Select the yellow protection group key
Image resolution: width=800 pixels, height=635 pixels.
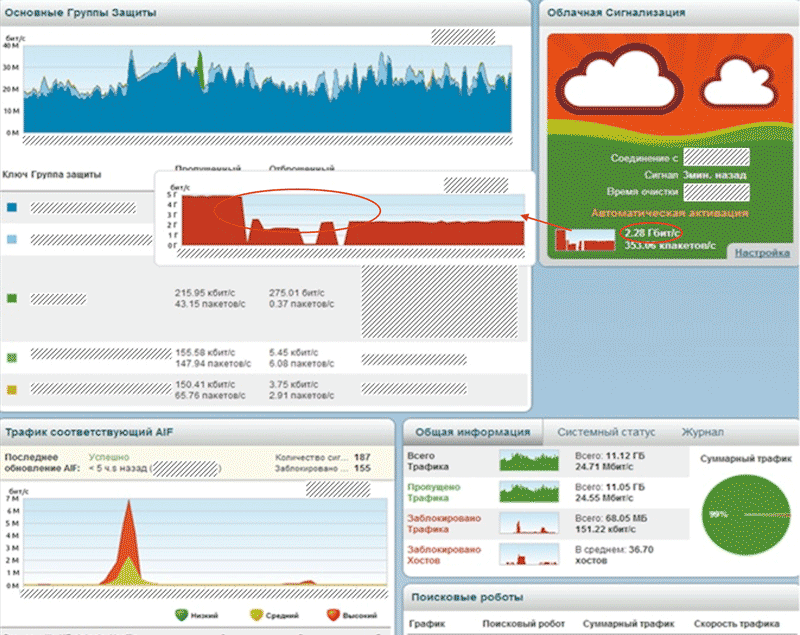(12, 390)
